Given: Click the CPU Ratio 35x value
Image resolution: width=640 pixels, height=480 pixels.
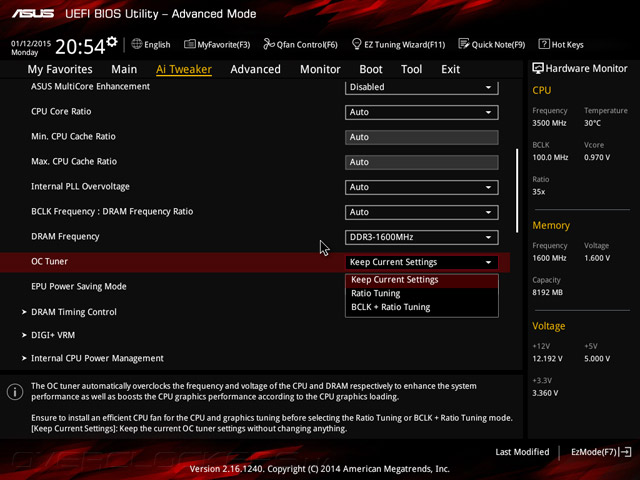Looking at the screenshot, I should (538, 192).
